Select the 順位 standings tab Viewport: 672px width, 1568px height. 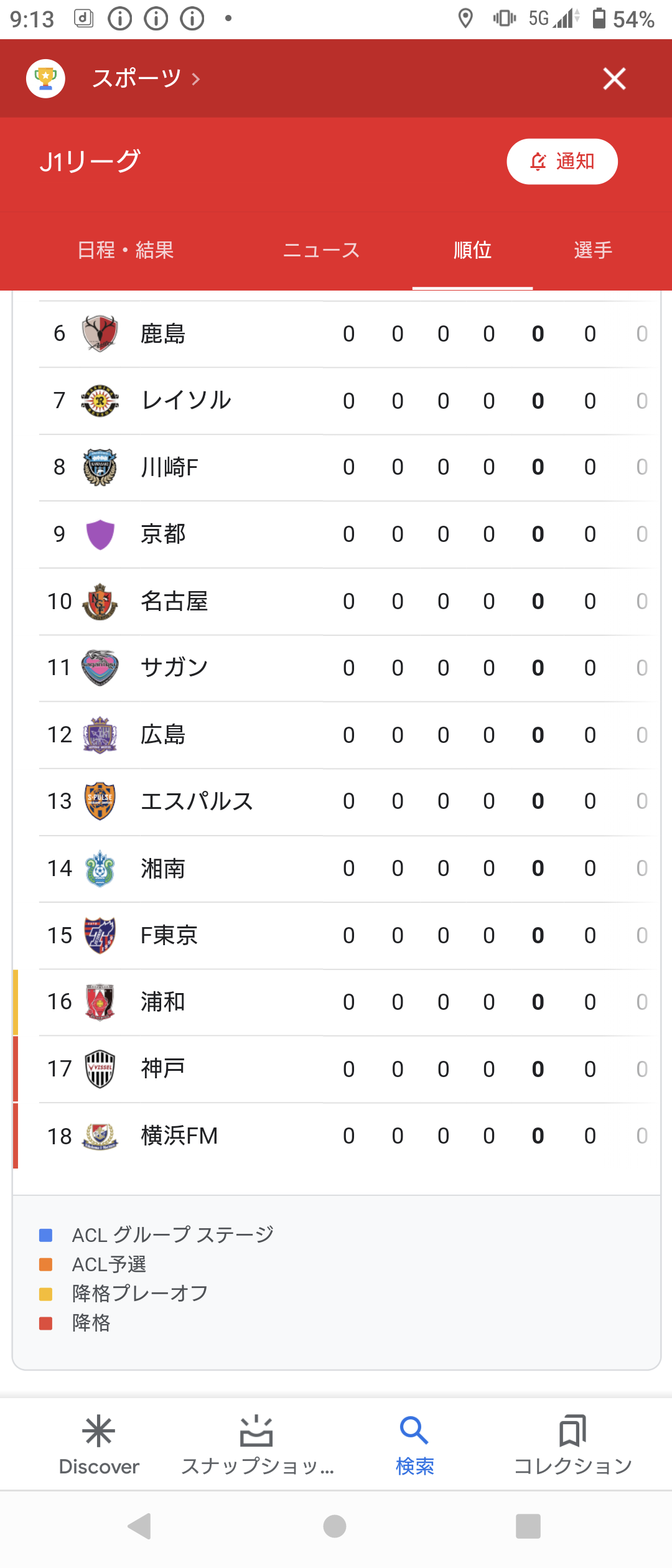(472, 250)
